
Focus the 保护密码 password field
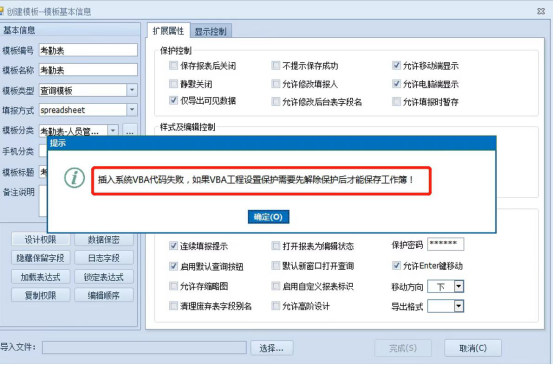coord(445,244)
